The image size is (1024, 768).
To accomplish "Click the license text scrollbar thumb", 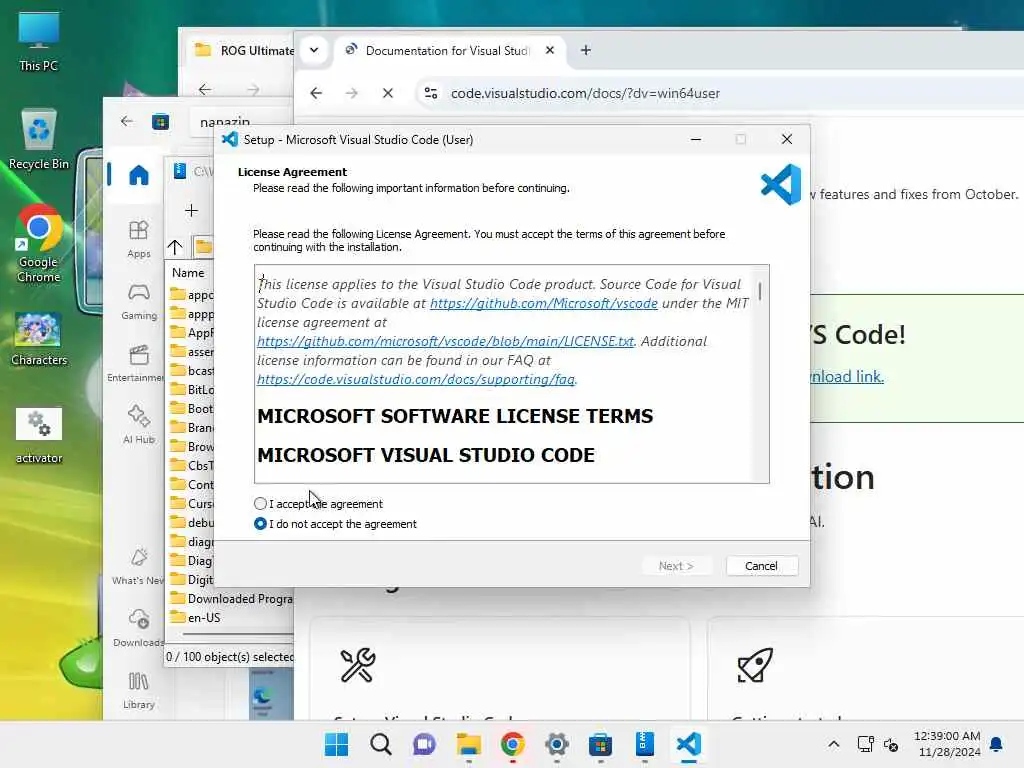I will pos(760,291).
